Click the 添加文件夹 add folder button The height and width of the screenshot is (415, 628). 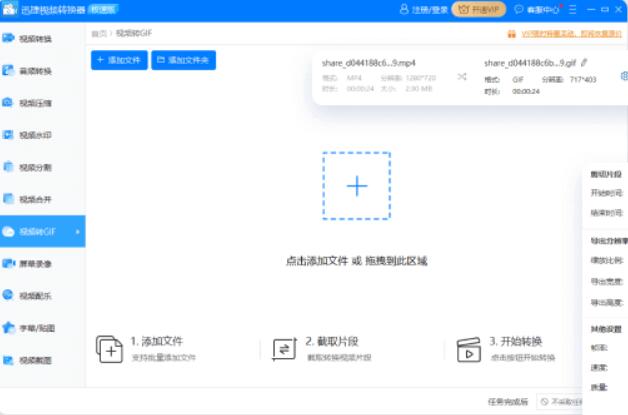point(183,60)
